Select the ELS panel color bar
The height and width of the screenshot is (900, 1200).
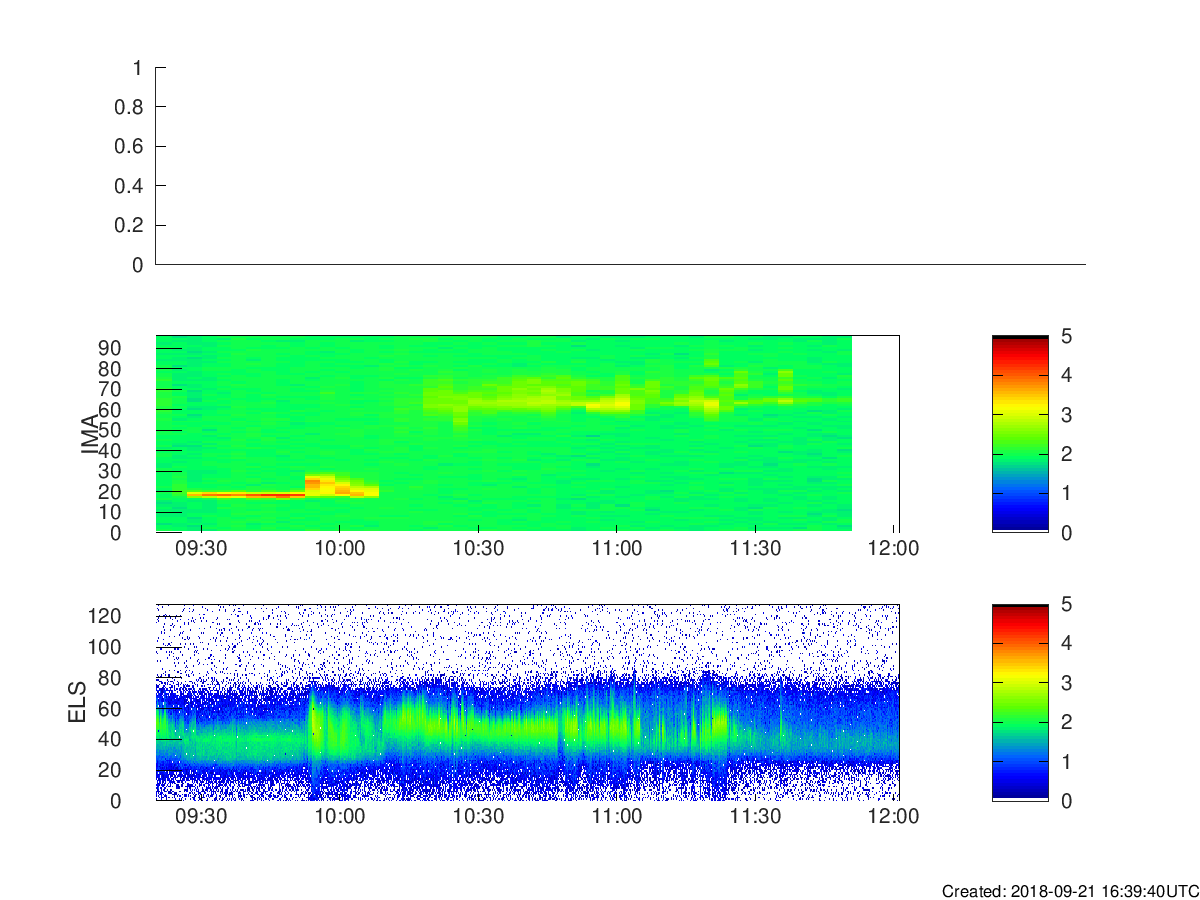pyautogui.click(x=1020, y=702)
